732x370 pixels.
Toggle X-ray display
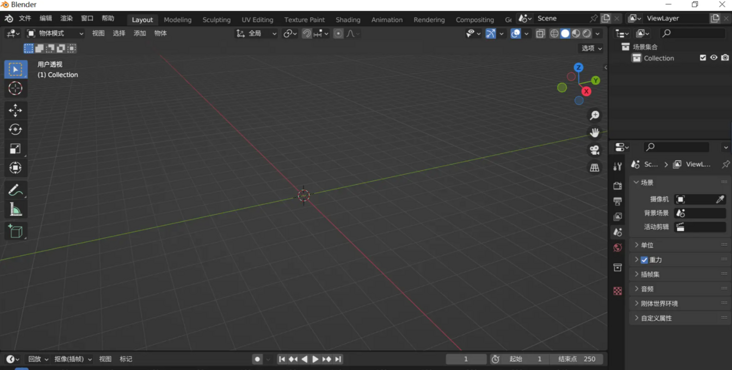pos(540,34)
